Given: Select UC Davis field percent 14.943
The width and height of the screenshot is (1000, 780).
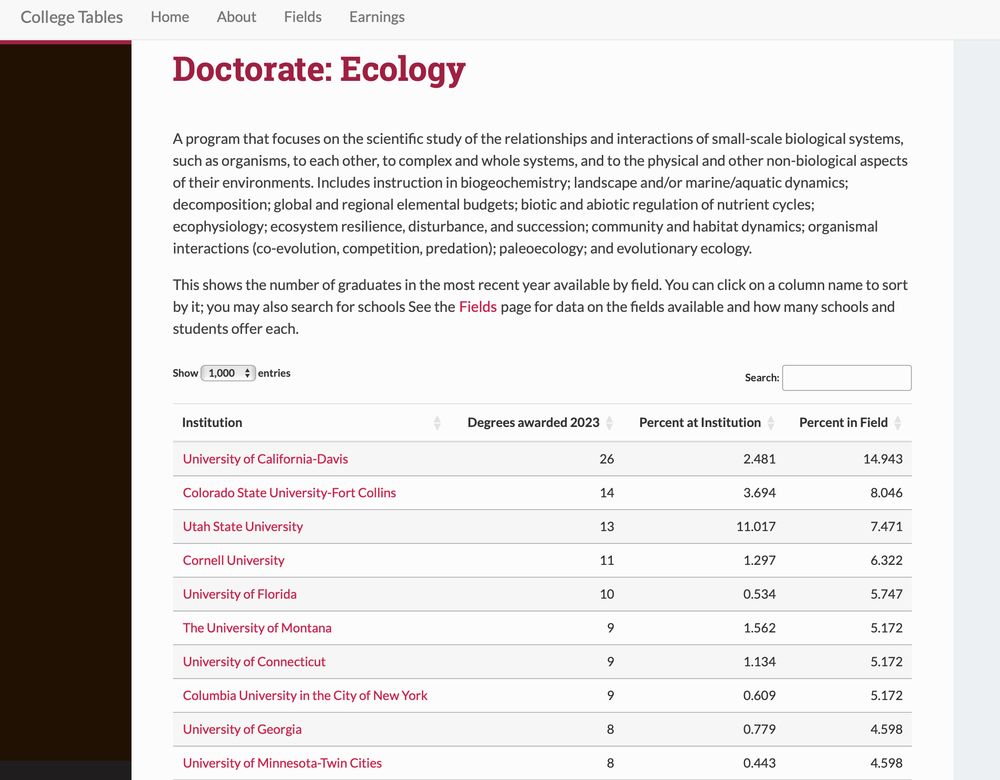Looking at the screenshot, I should click(x=883, y=459).
